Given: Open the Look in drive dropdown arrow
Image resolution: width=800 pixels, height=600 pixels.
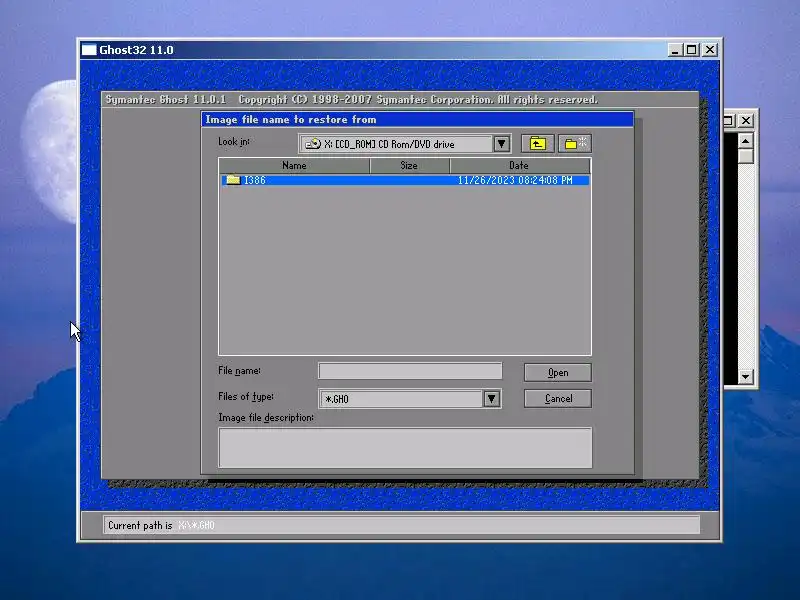Looking at the screenshot, I should 502,144.
